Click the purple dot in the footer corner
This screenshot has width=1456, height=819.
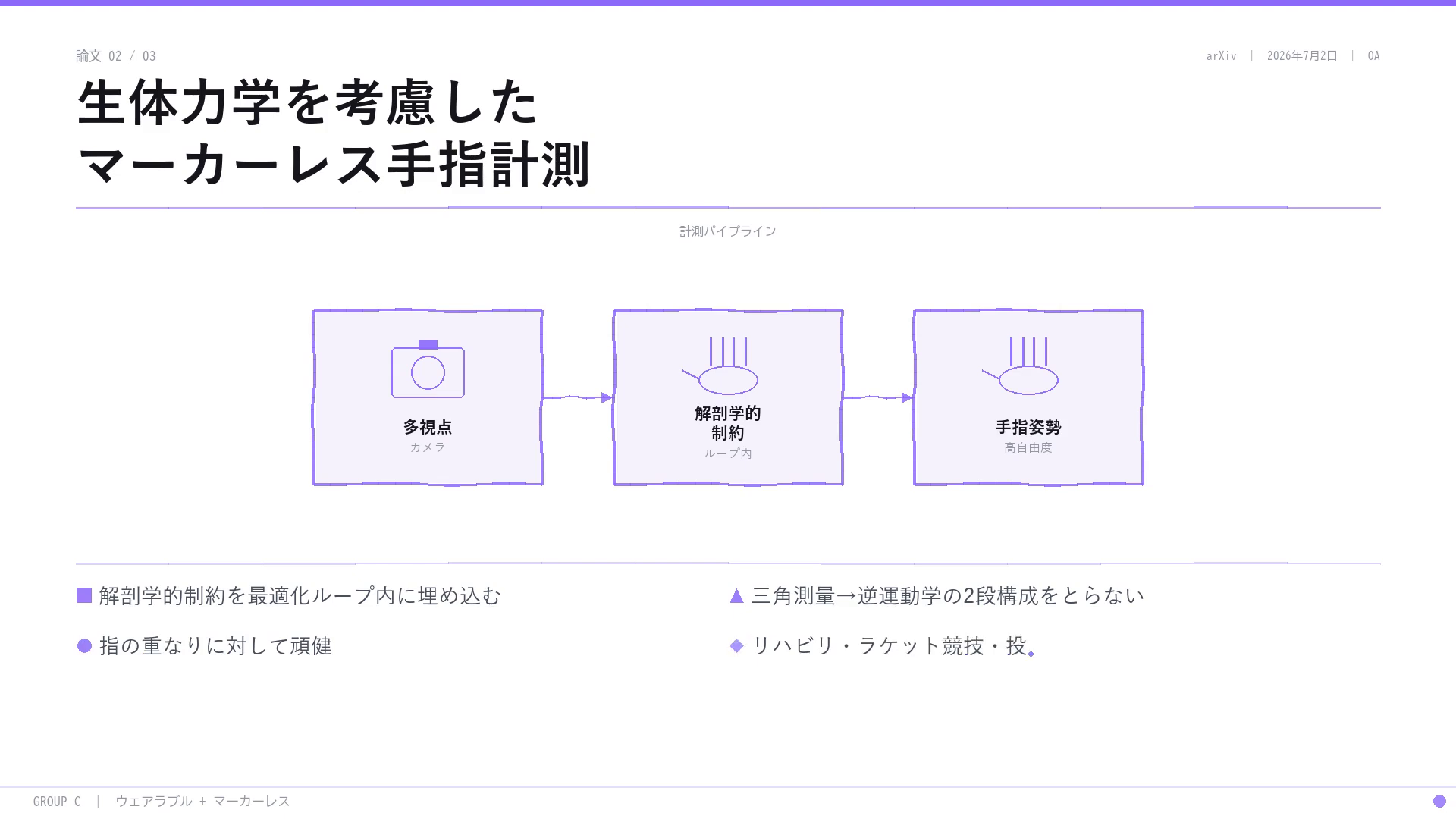pyautogui.click(x=1439, y=801)
